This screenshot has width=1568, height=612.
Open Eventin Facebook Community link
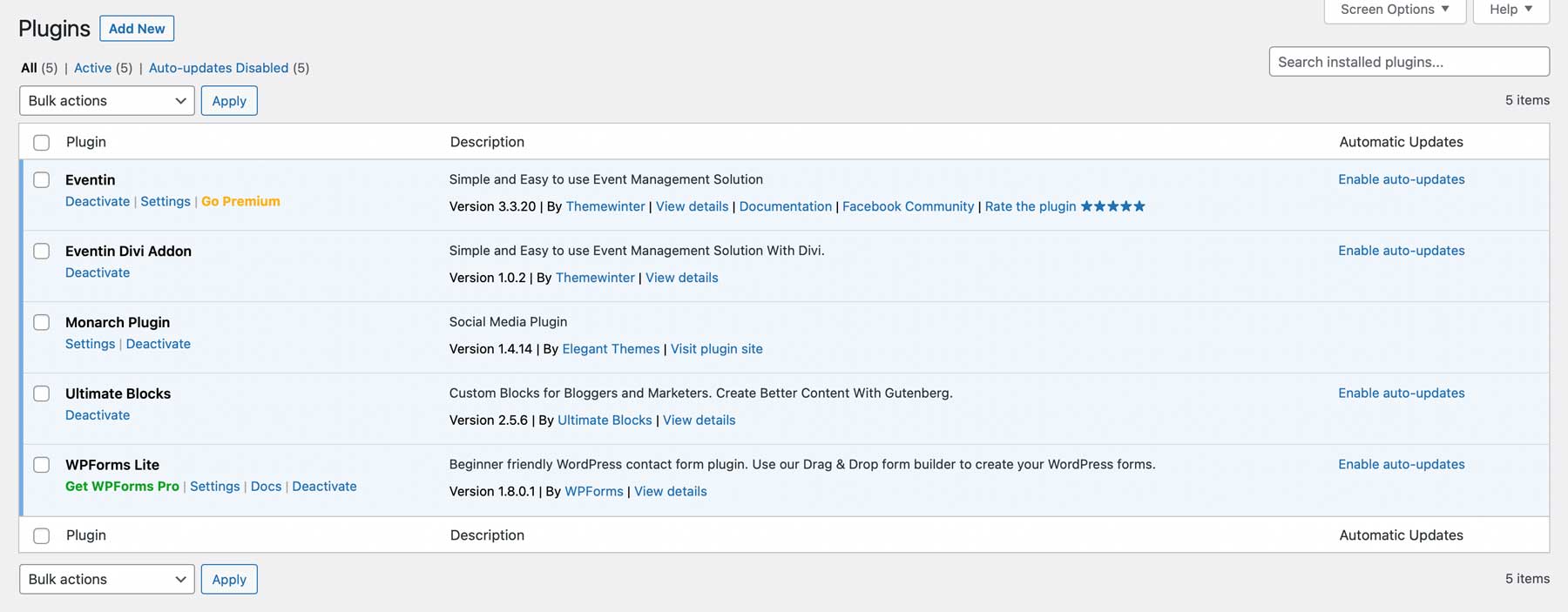908,206
